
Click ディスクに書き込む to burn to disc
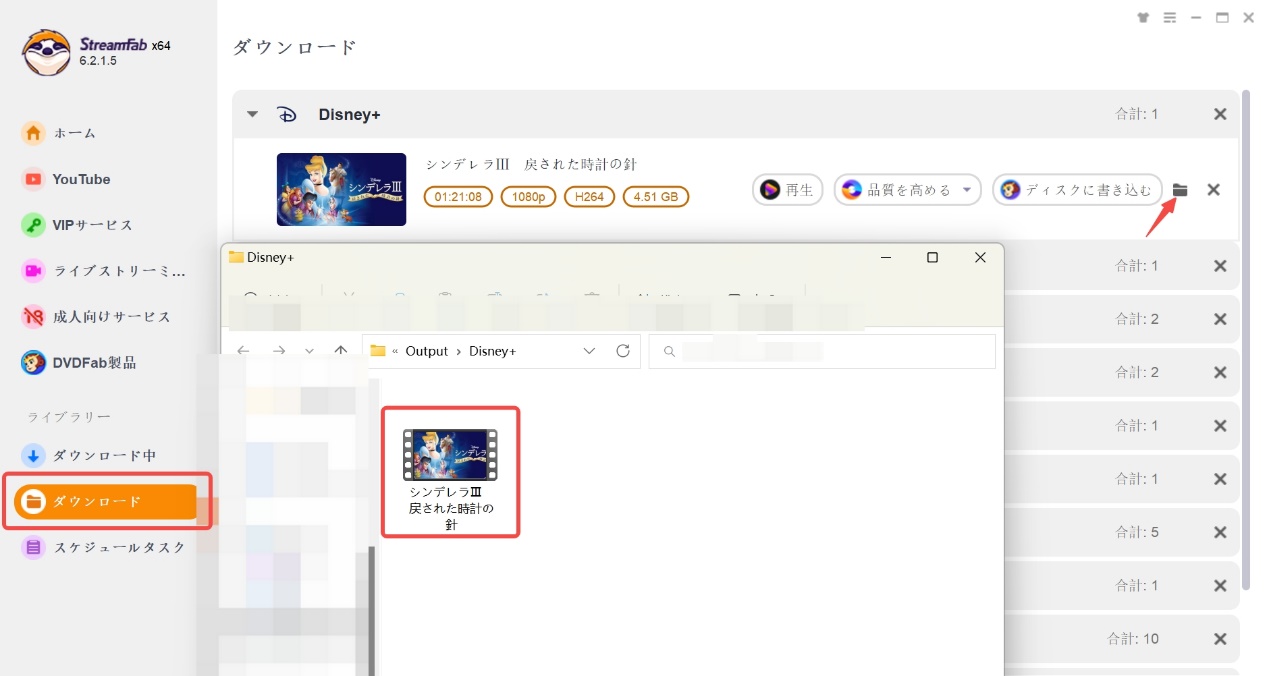coord(1078,190)
